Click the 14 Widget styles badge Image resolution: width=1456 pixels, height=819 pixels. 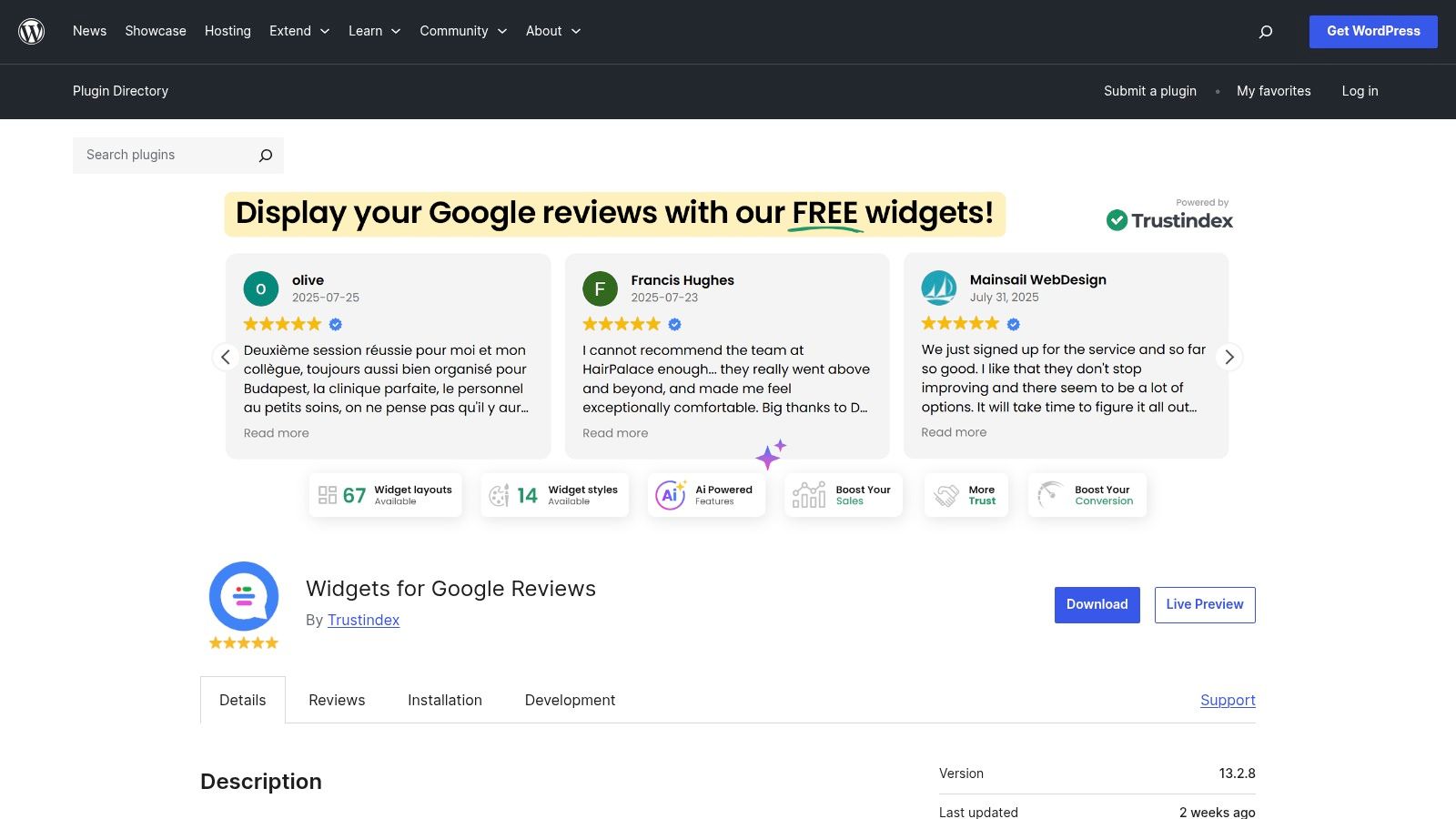tap(554, 495)
